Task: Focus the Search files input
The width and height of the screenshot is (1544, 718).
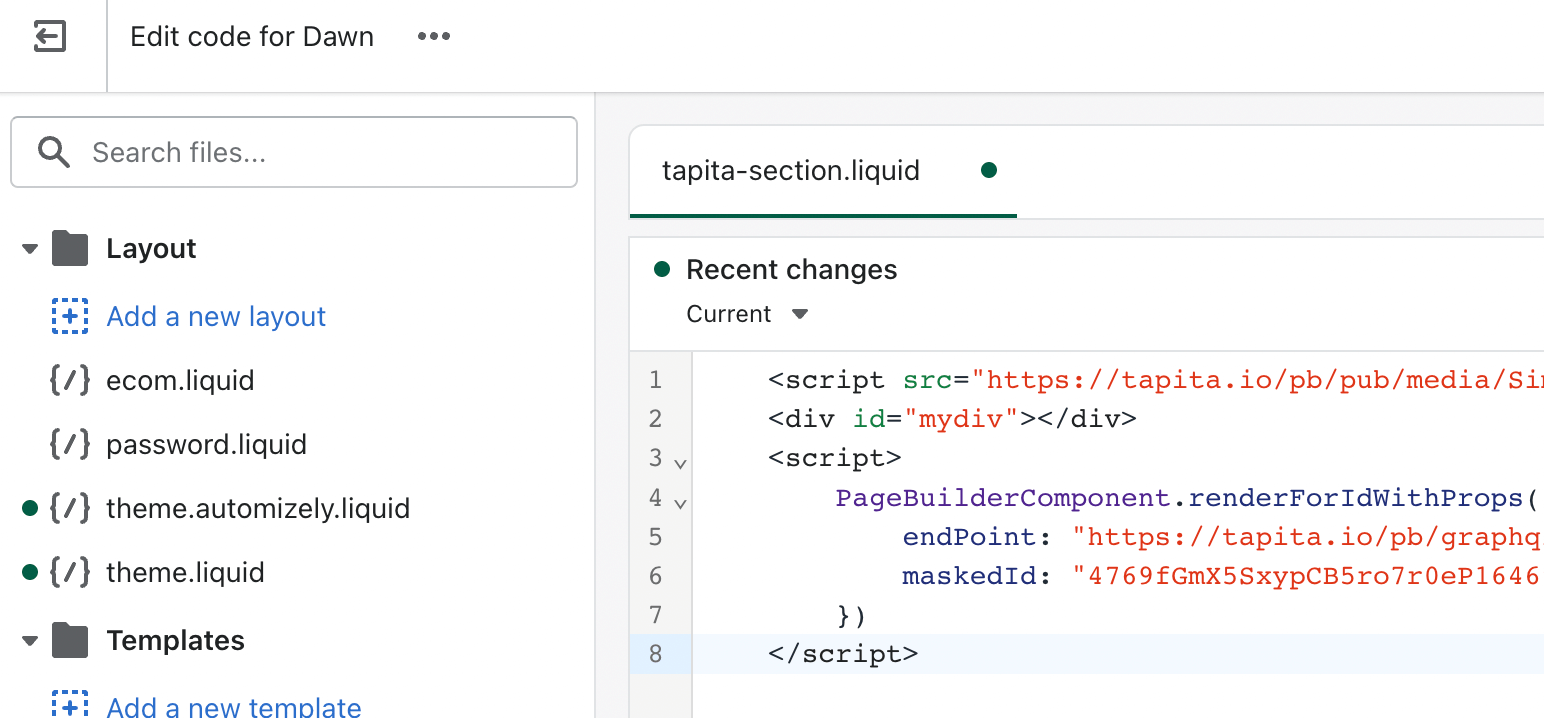Action: pos(320,152)
